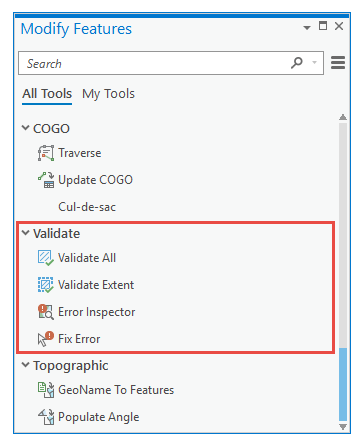The image size is (363, 448).
Task: Switch to the My Tools tab
Action: point(108,94)
